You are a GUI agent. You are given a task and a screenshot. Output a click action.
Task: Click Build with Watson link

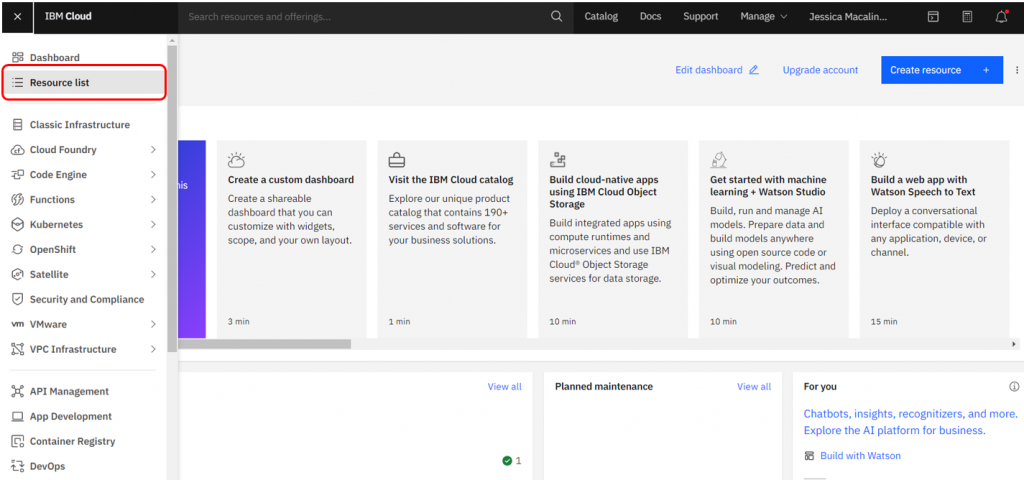[x=860, y=455]
